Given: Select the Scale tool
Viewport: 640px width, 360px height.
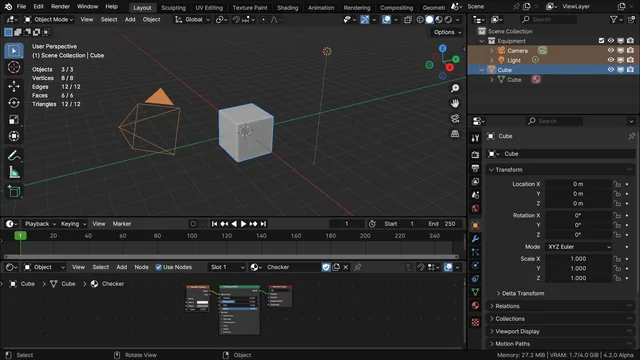Looking at the screenshot, I should (x=14, y=120).
